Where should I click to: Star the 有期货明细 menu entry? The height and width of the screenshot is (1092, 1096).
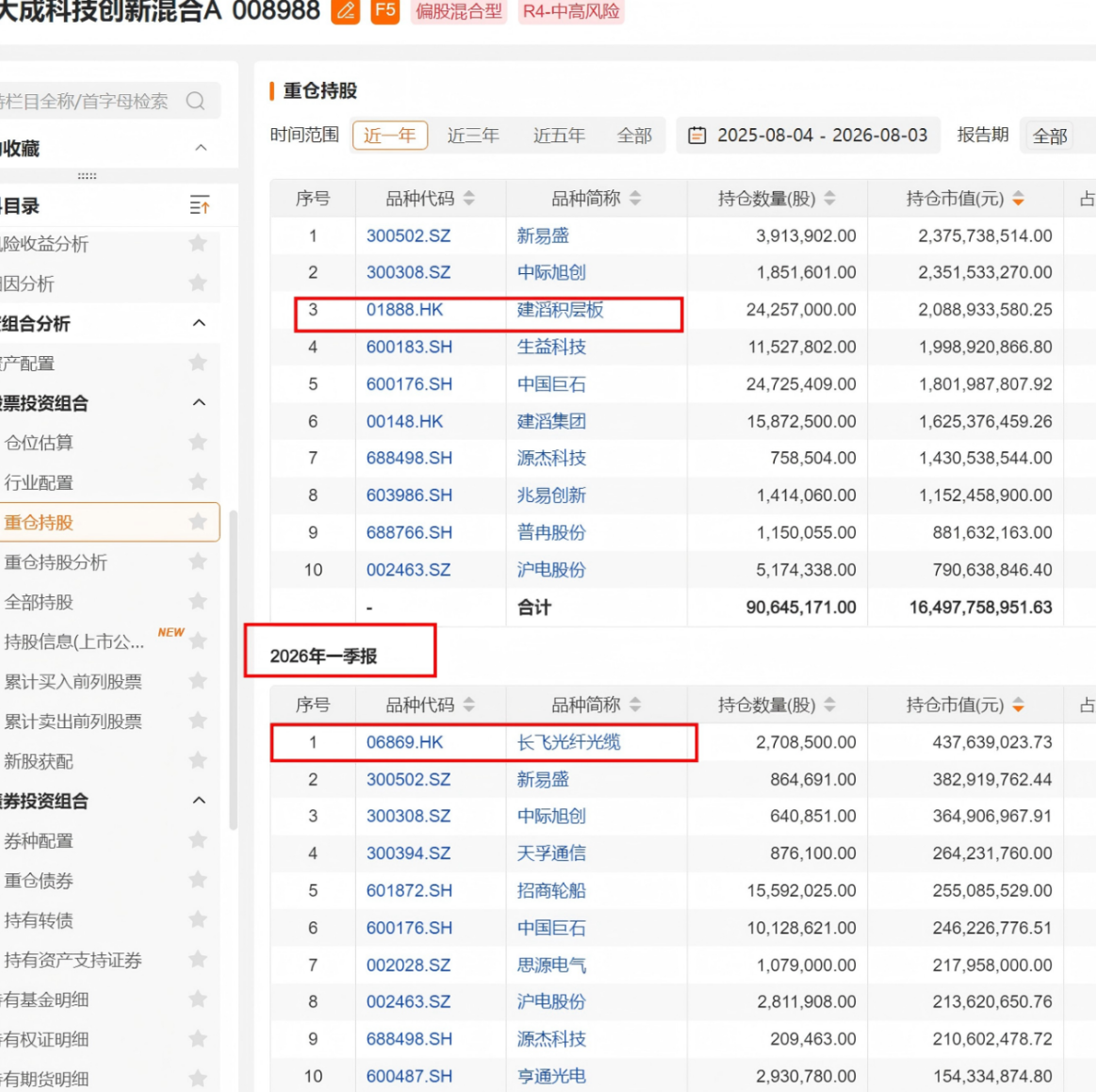pyautogui.click(x=198, y=1079)
